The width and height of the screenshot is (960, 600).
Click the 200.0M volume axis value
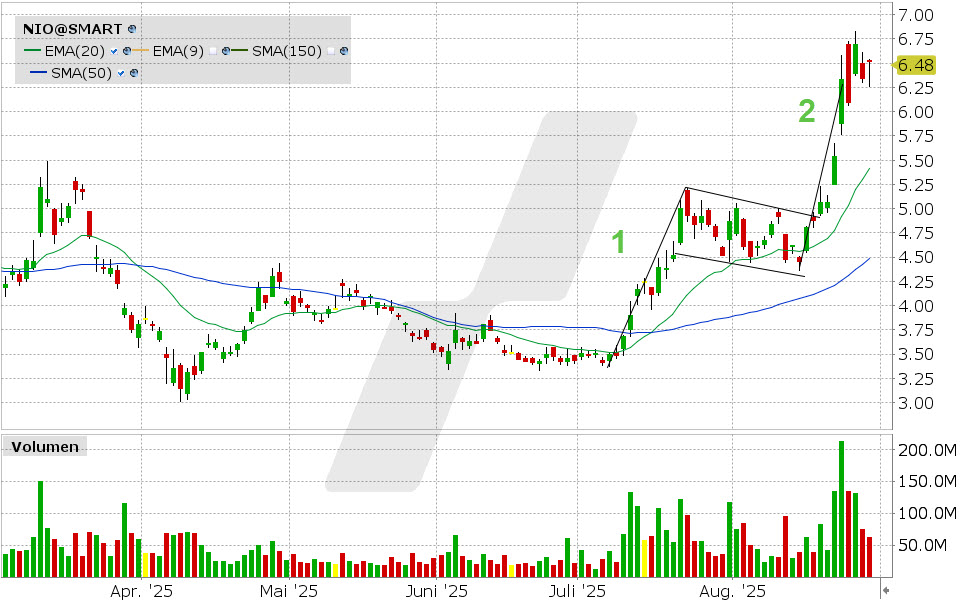(927, 451)
